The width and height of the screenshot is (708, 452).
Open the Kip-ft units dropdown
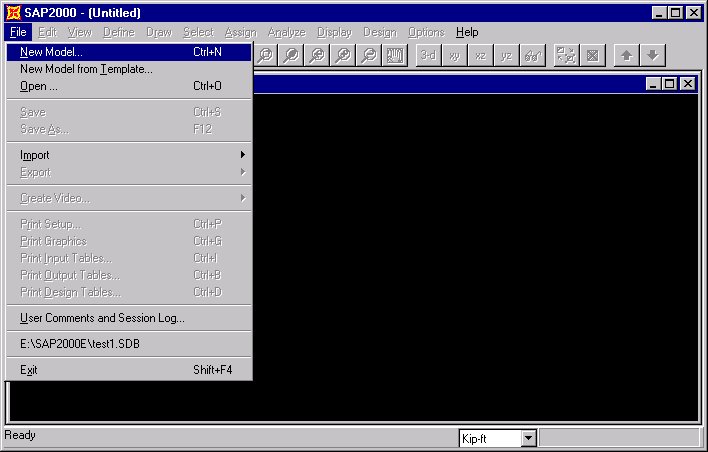click(x=528, y=438)
